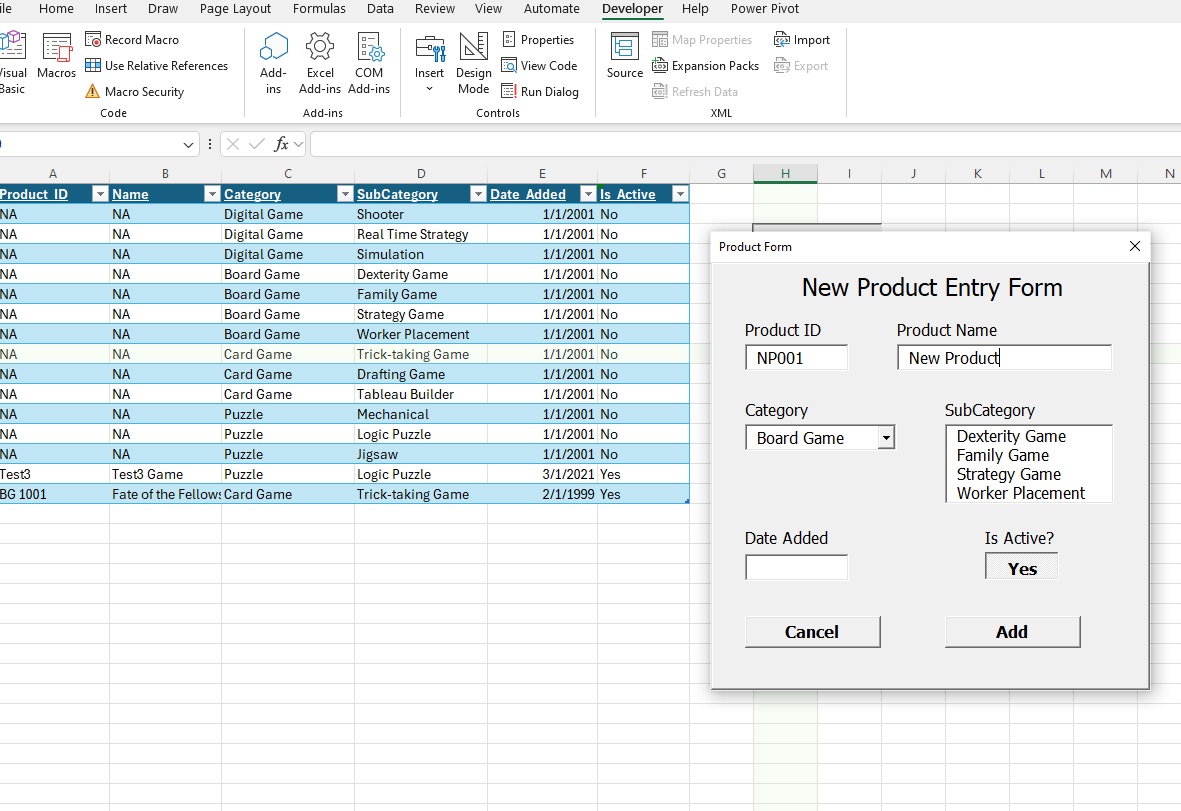Toggle Use Relative References
This screenshot has width=1181, height=811.
coord(156,66)
